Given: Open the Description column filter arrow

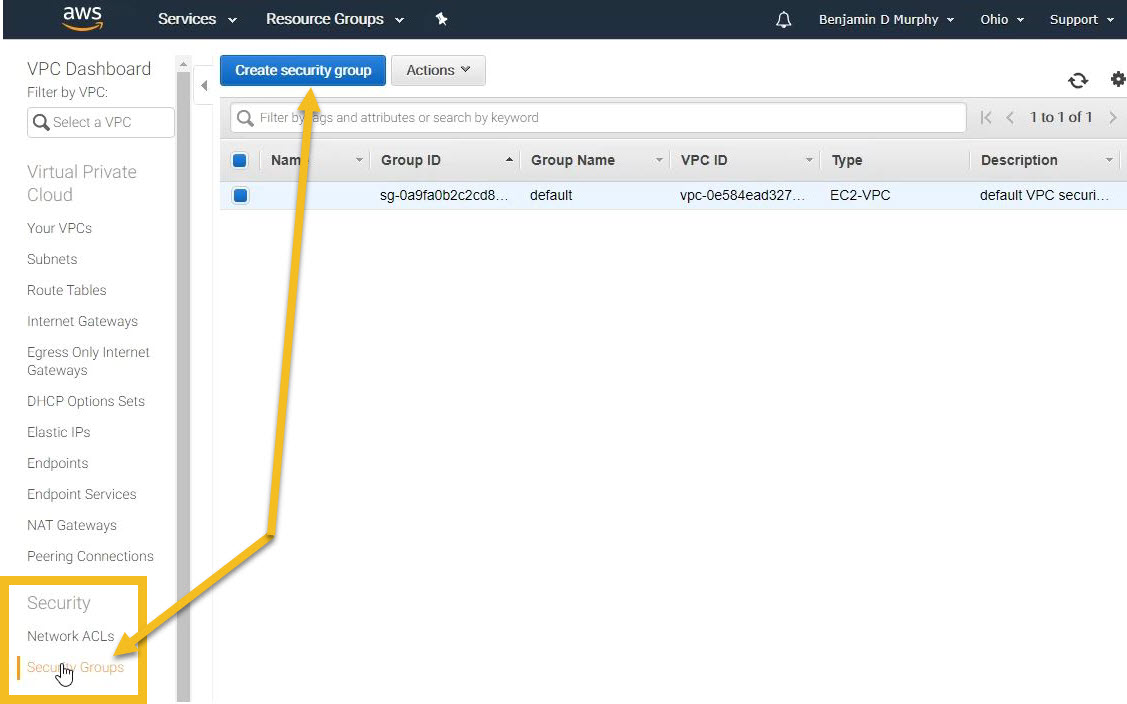Looking at the screenshot, I should [1109, 160].
